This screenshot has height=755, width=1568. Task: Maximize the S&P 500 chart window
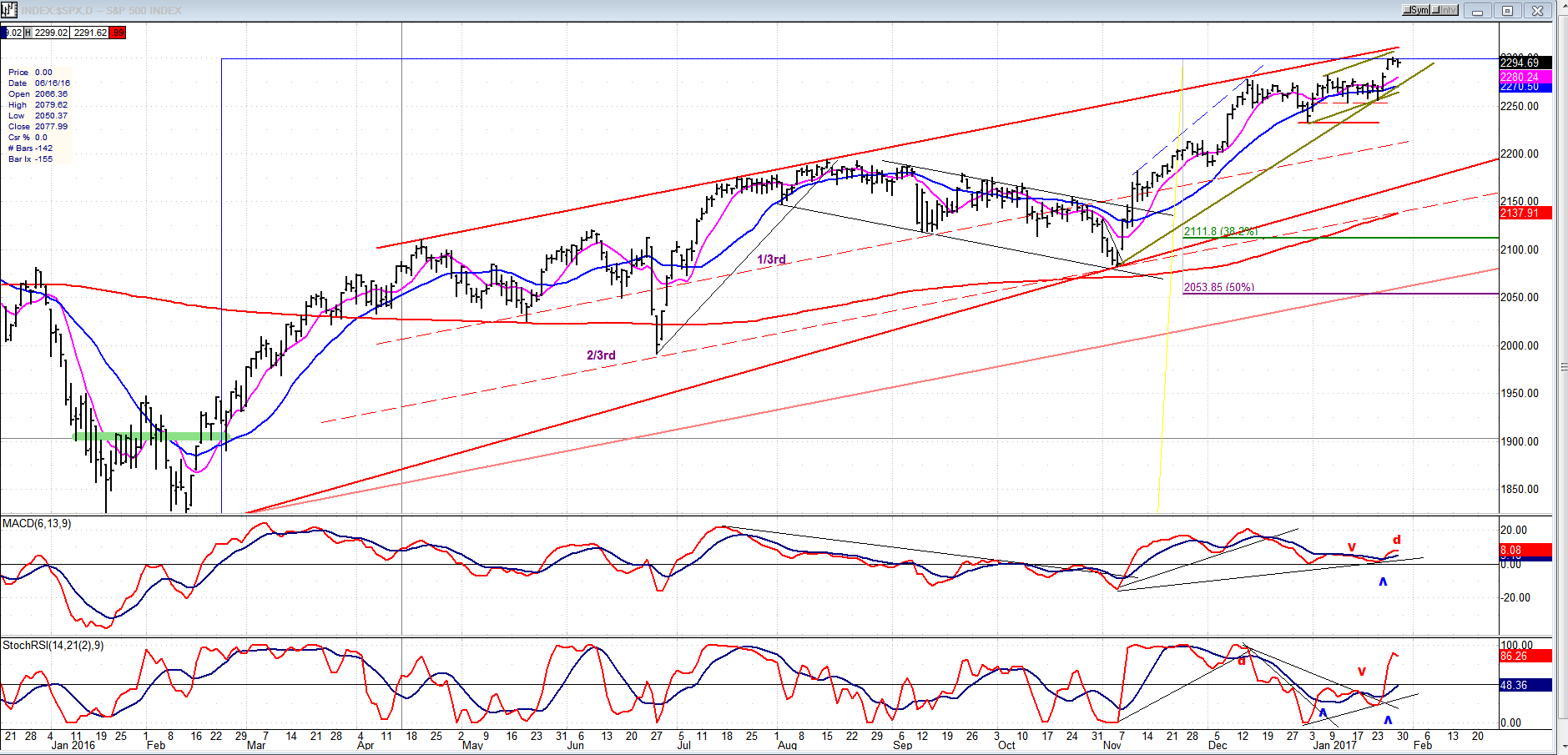1507,11
